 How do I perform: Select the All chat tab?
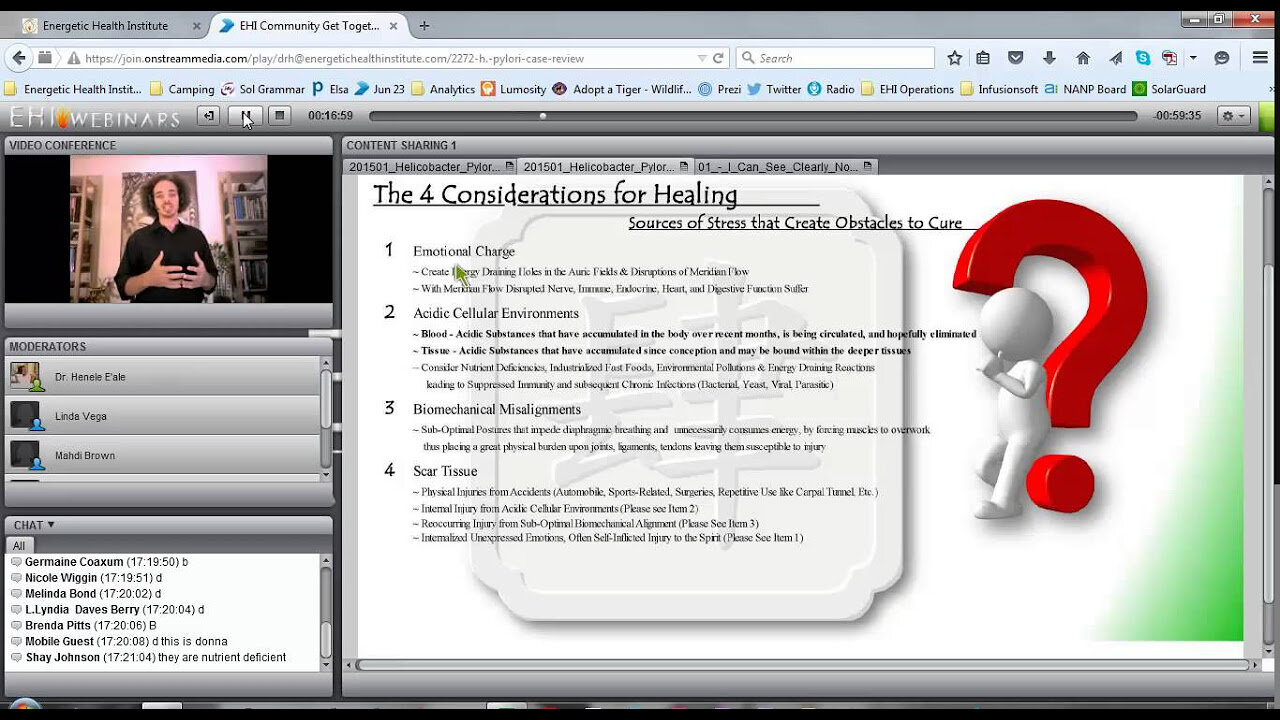[x=19, y=546]
